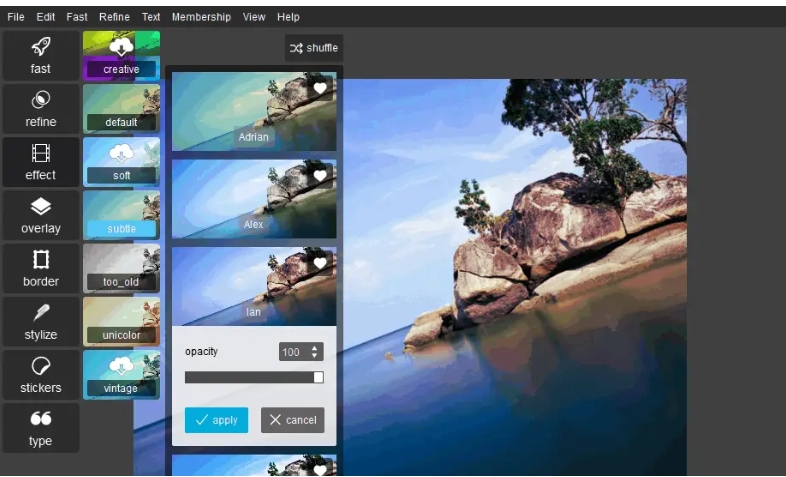Open the Fast menu
The image size is (786, 477).
[77, 17]
